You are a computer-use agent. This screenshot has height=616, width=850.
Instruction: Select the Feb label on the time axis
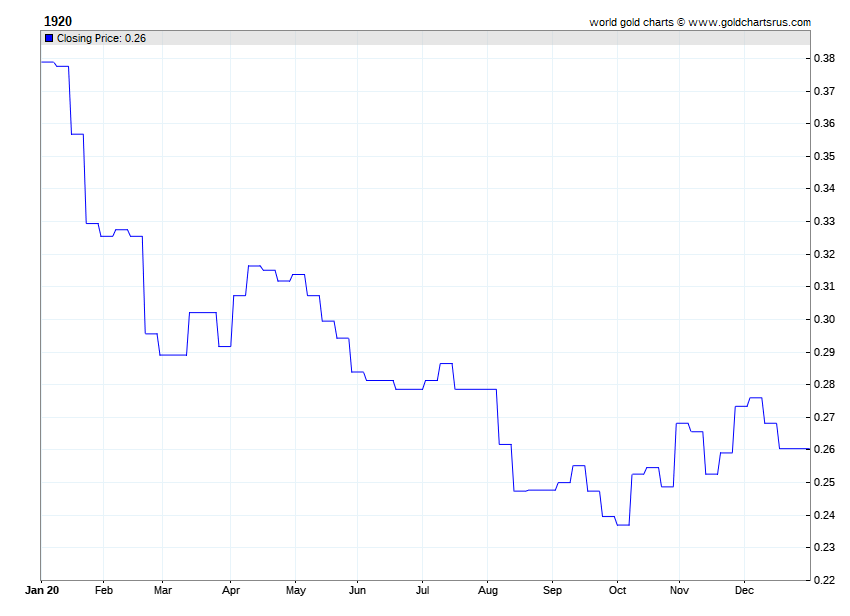pyautogui.click(x=104, y=590)
